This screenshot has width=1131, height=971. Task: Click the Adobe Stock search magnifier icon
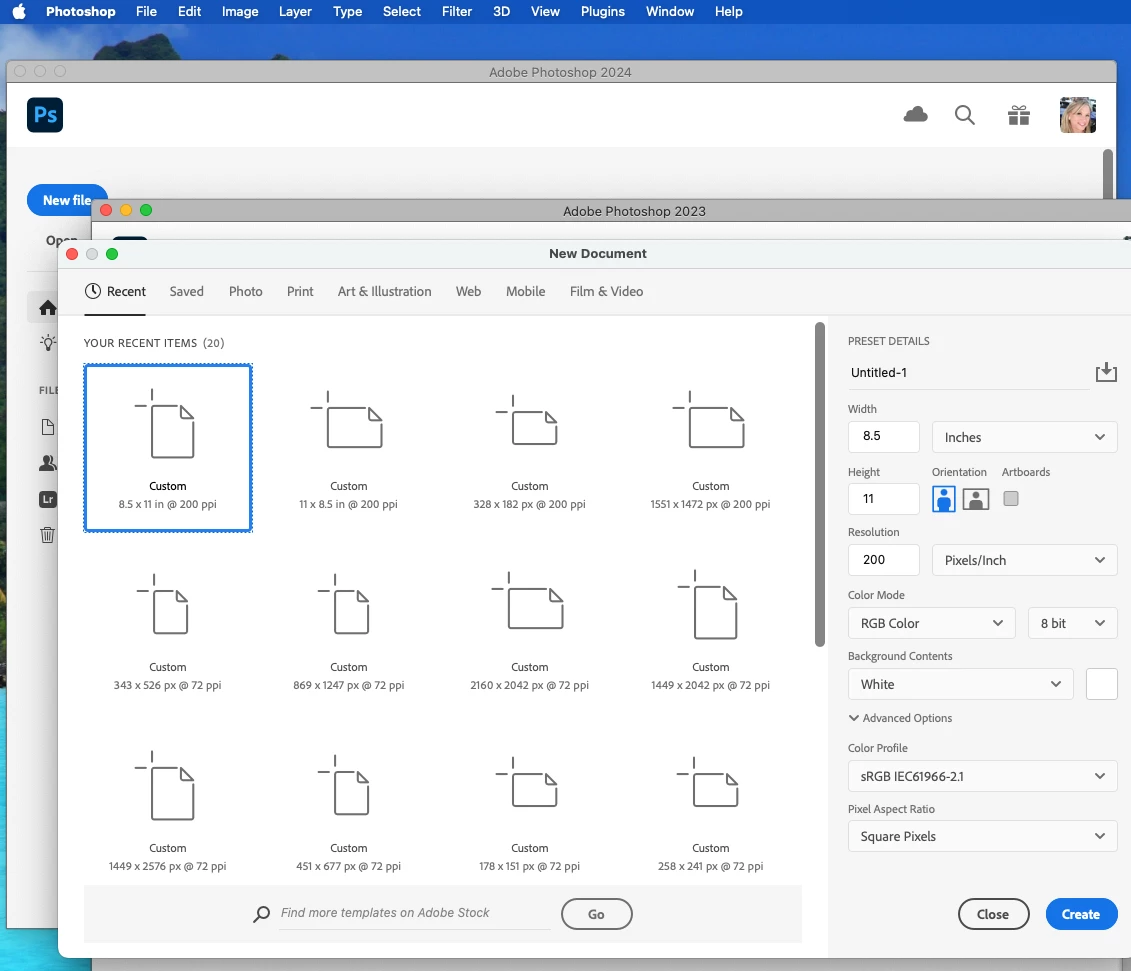[261, 914]
